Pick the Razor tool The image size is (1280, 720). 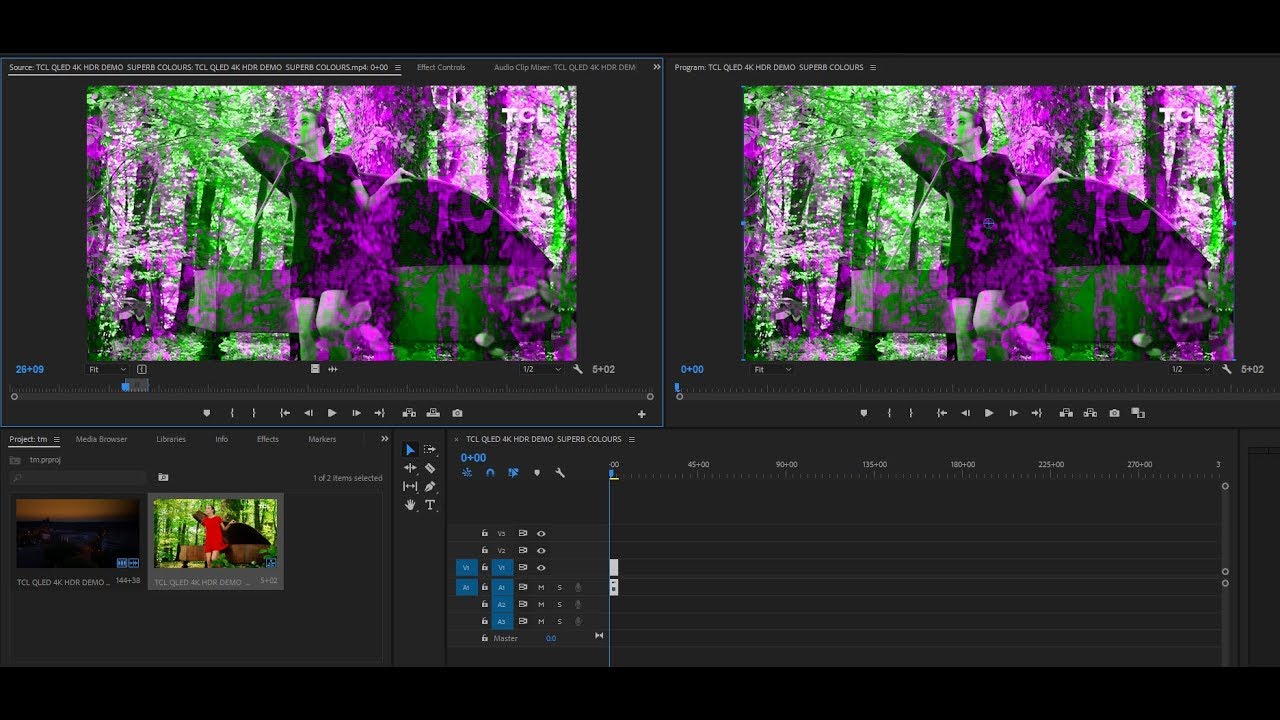pos(430,468)
